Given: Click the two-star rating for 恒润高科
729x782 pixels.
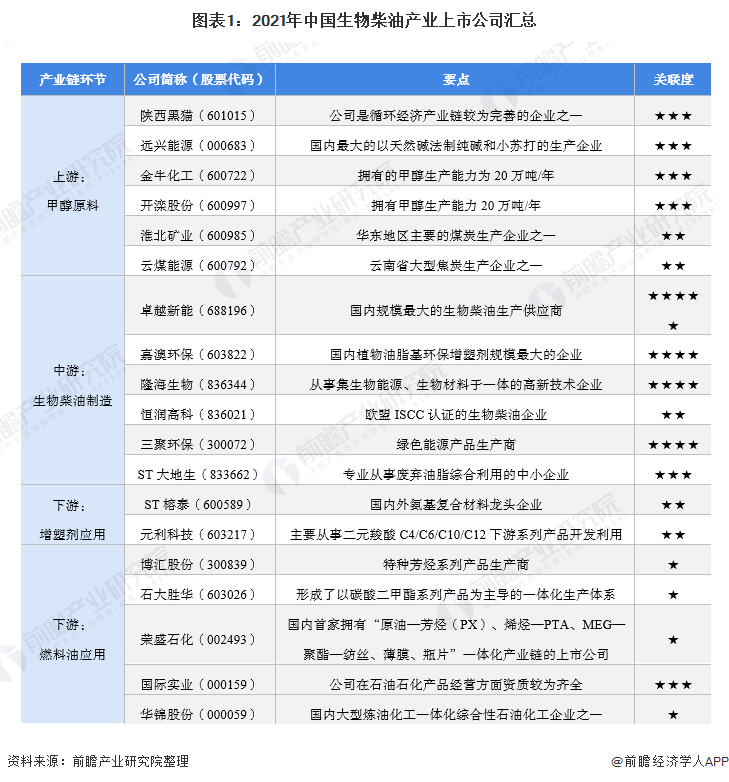Looking at the screenshot, I should point(673,414).
